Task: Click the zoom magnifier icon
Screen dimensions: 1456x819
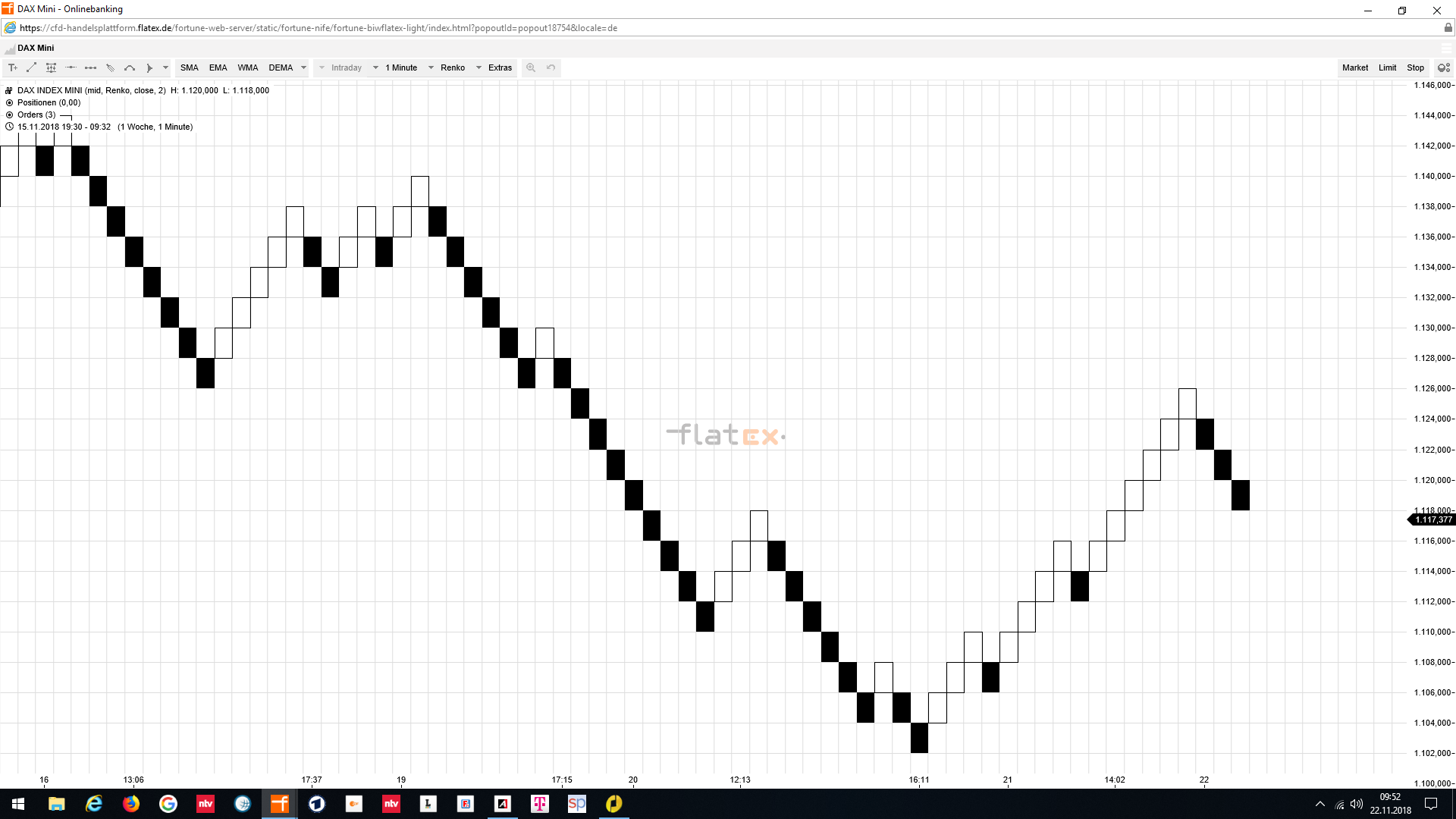Action: pyautogui.click(x=531, y=67)
